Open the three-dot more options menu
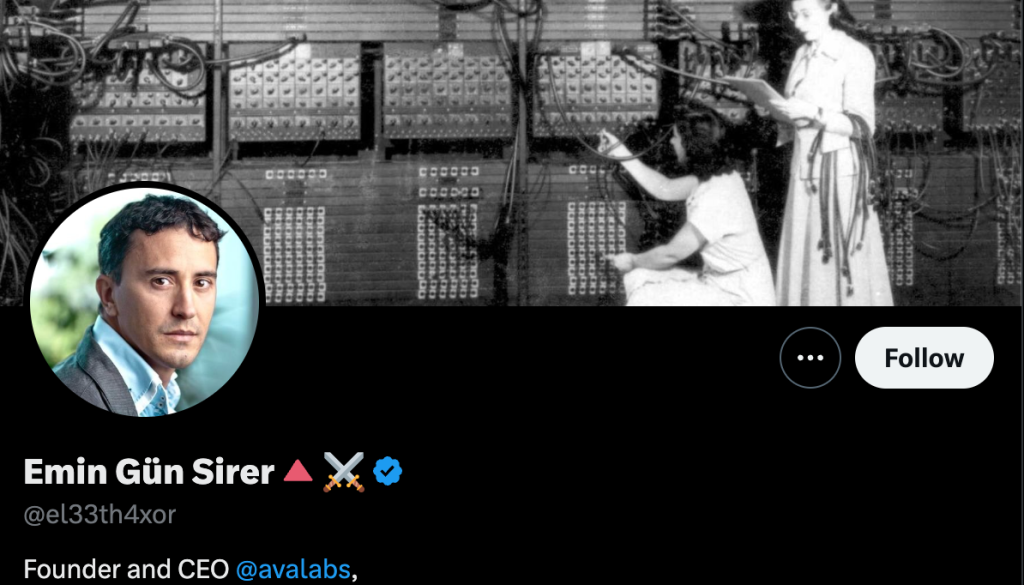 point(810,358)
